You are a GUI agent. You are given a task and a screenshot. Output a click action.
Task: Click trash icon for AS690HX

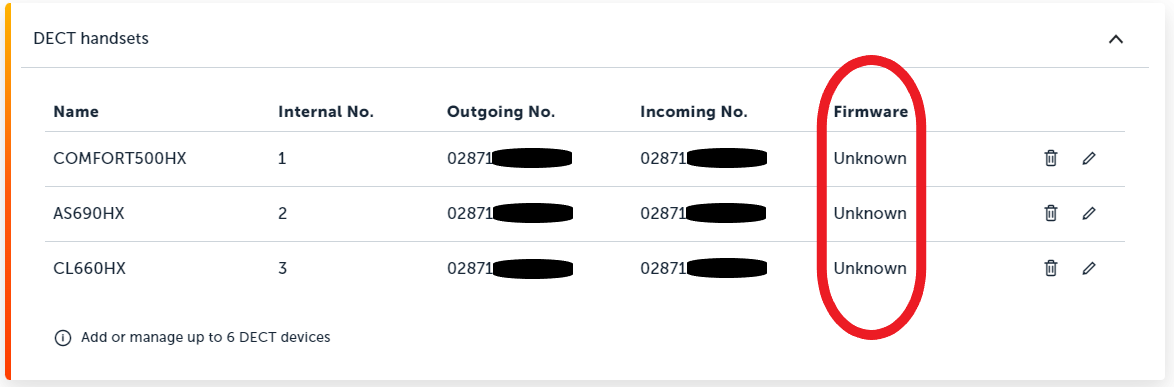click(x=1050, y=213)
